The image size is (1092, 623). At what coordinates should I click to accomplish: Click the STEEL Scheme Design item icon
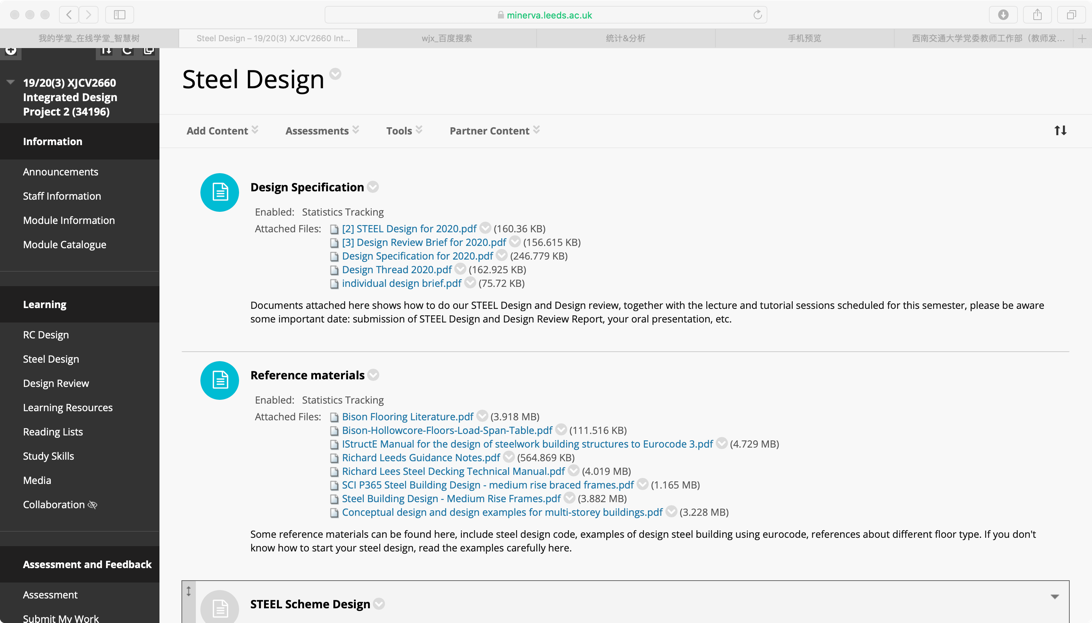point(219,606)
